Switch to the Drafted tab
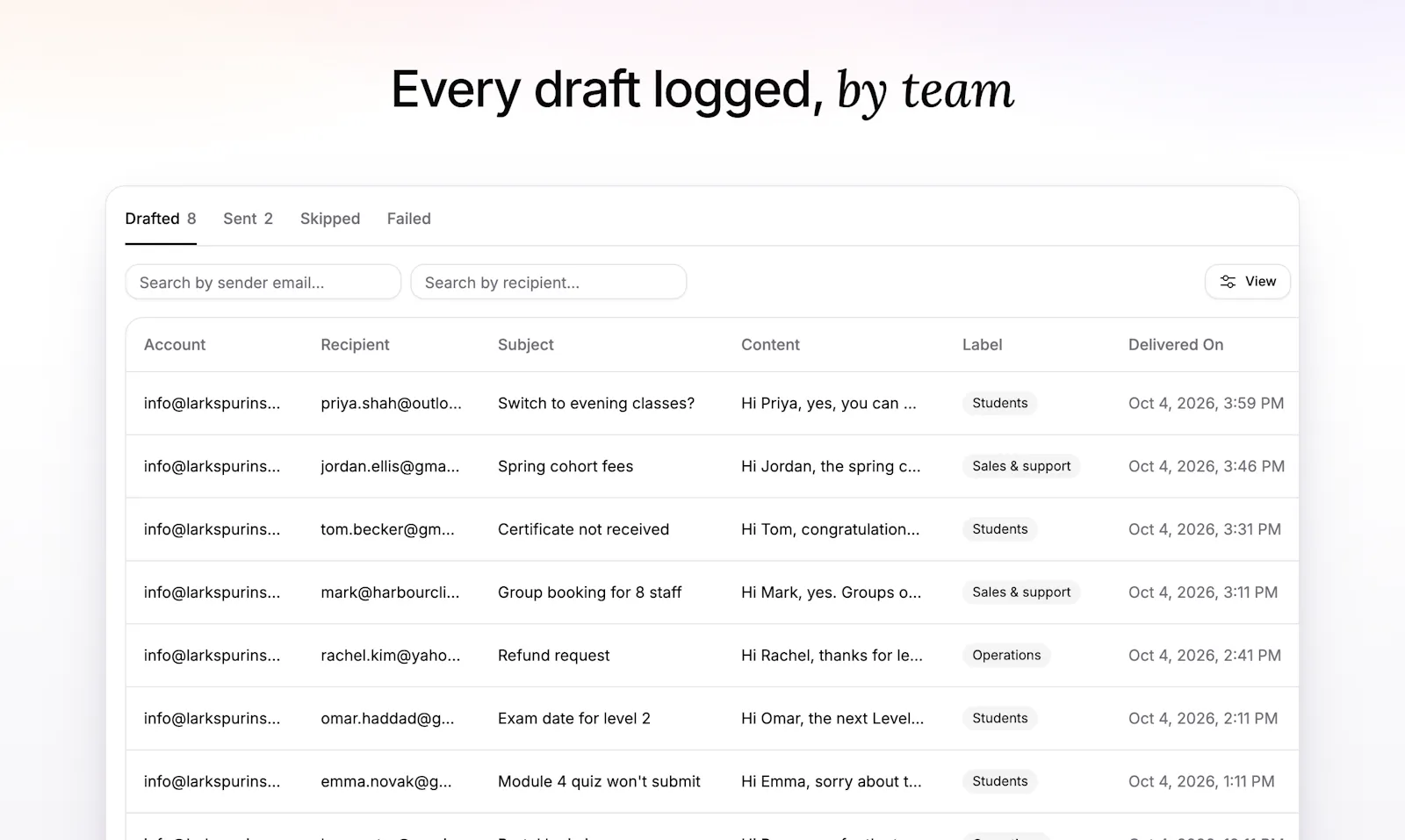This screenshot has height=840, width=1405. click(161, 219)
